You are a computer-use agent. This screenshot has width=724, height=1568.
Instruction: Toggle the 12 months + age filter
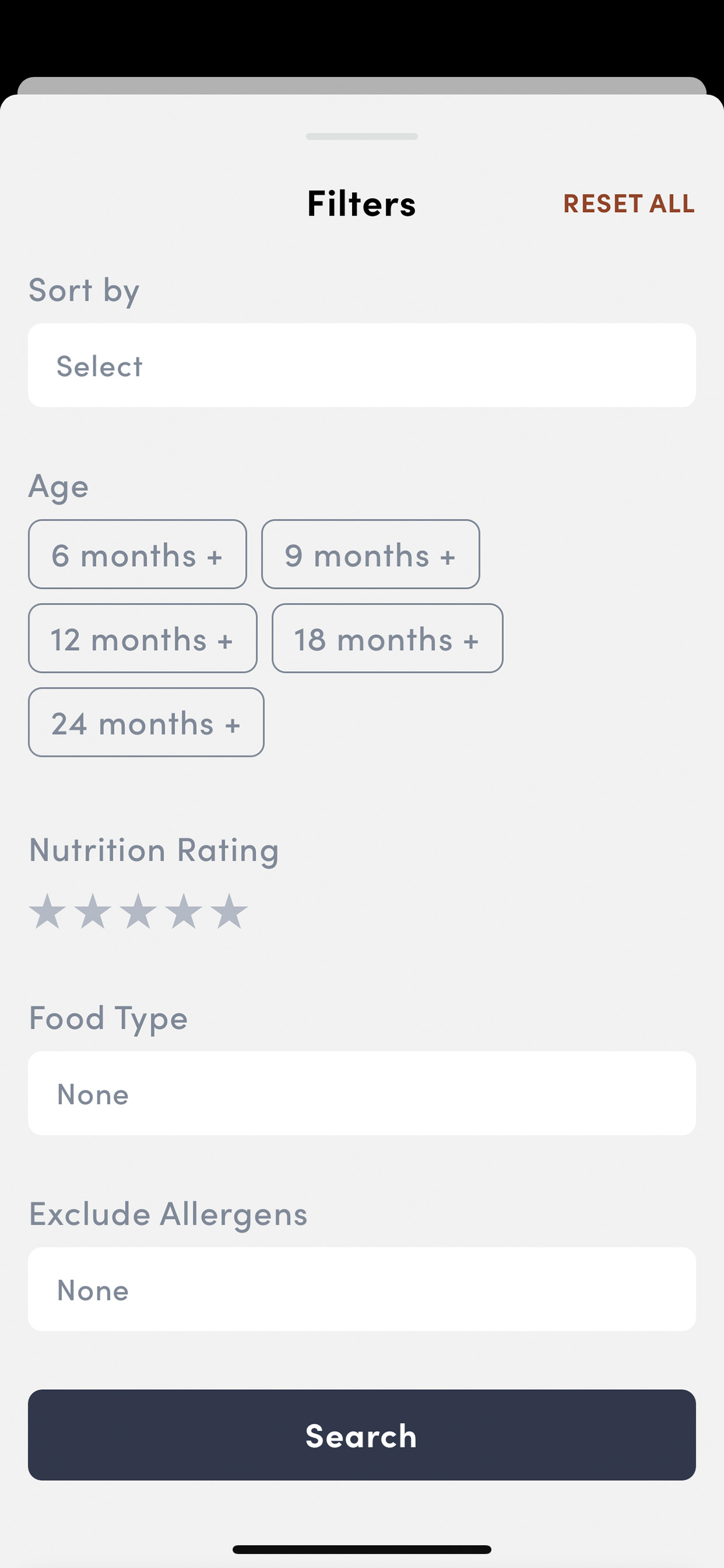pos(142,638)
